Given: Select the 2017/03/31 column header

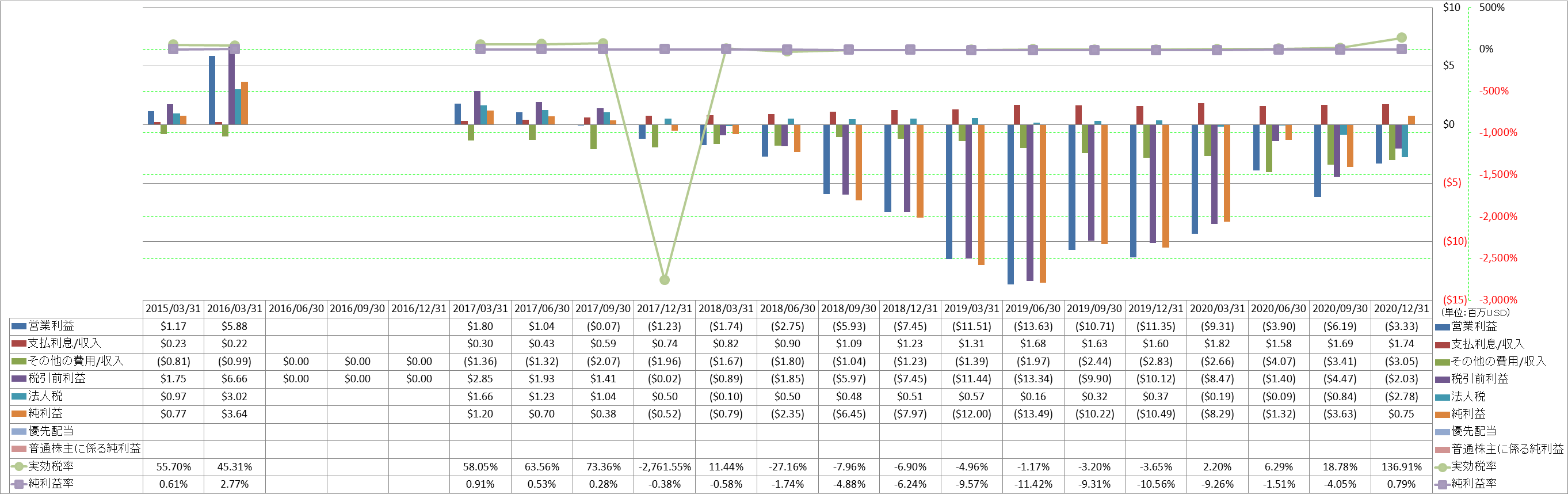Looking at the screenshot, I should [480, 309].
